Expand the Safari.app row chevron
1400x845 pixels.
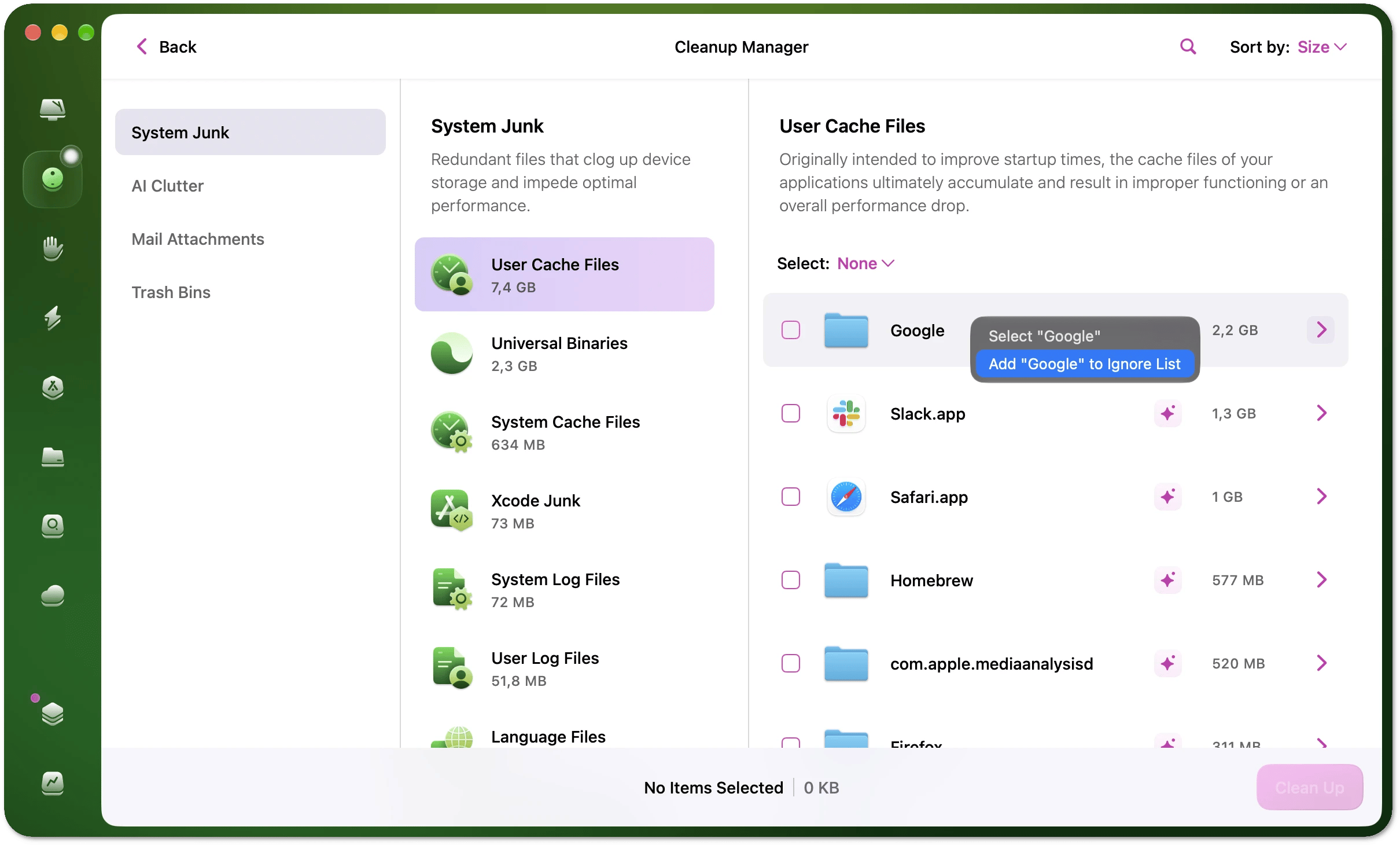1321,497
